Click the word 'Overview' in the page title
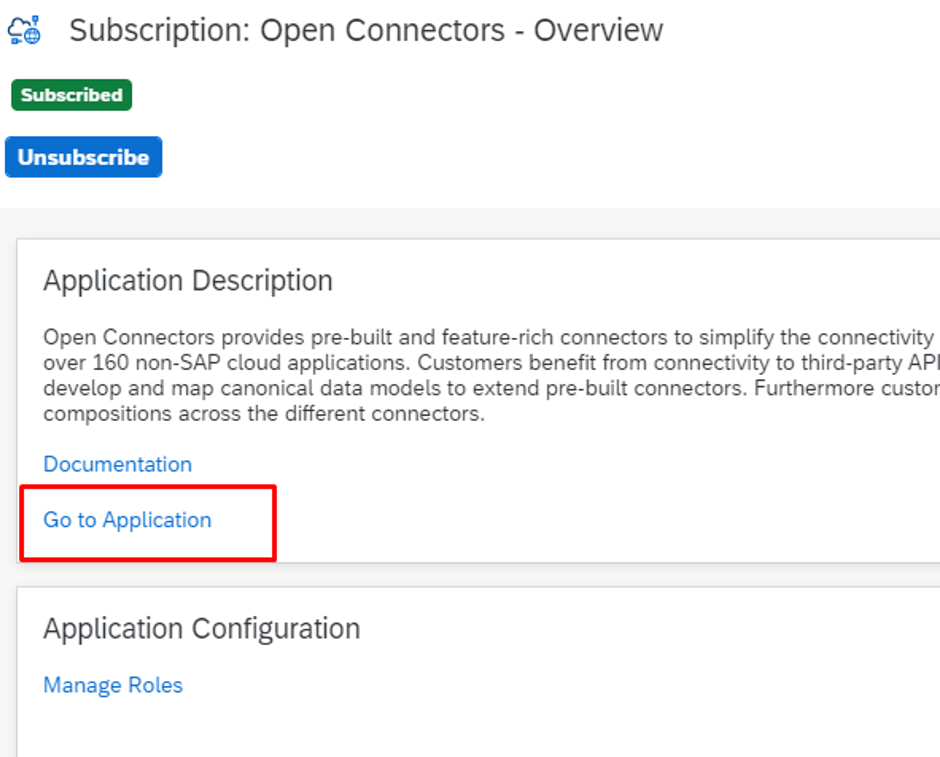Viewport: 940px width, 757px height. [x=598, y=30]
